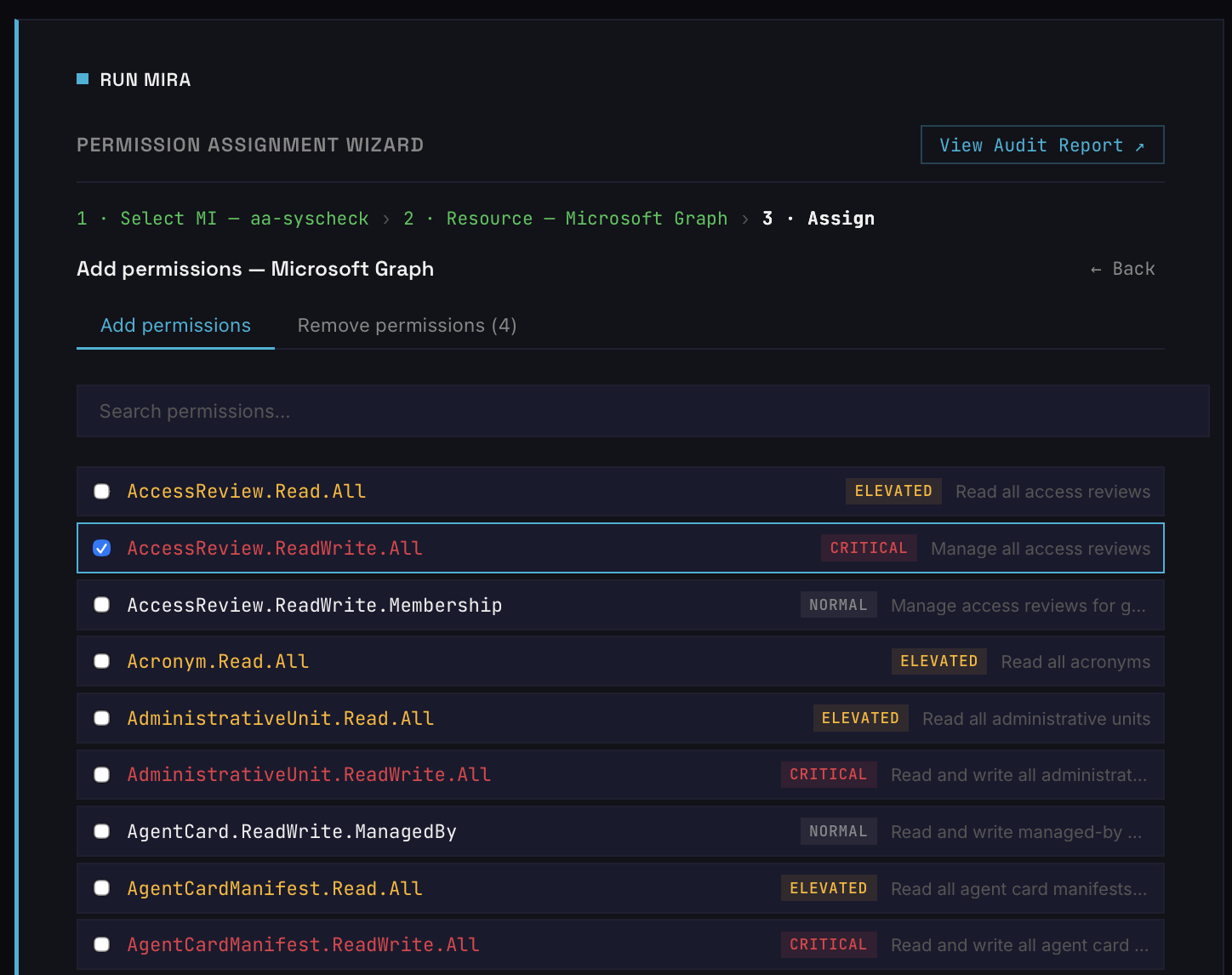Open the View Audit Report link
1232x975 pixels.
coord(1042,145)
